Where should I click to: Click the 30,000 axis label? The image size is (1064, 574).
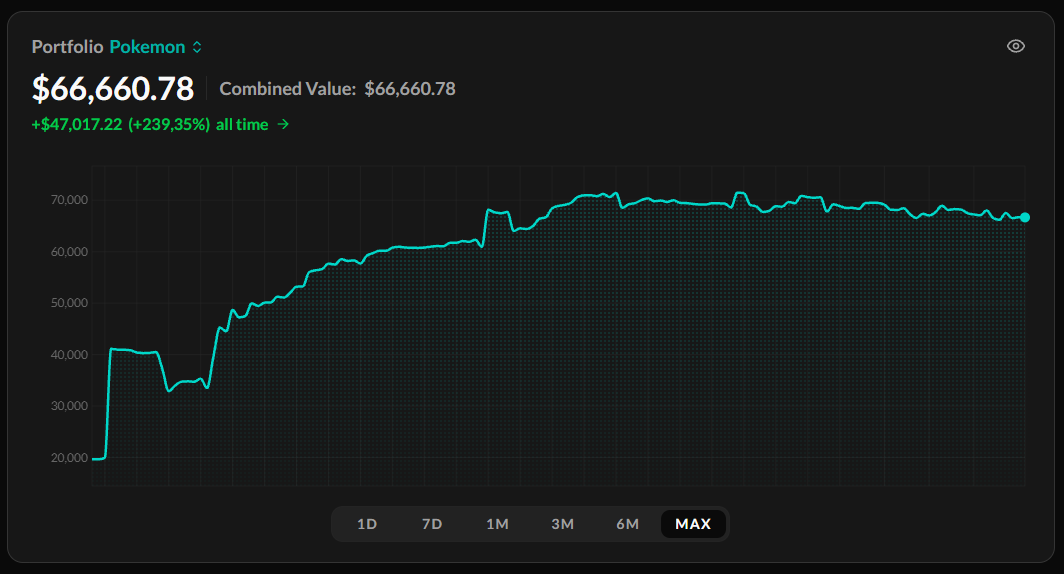69,406
